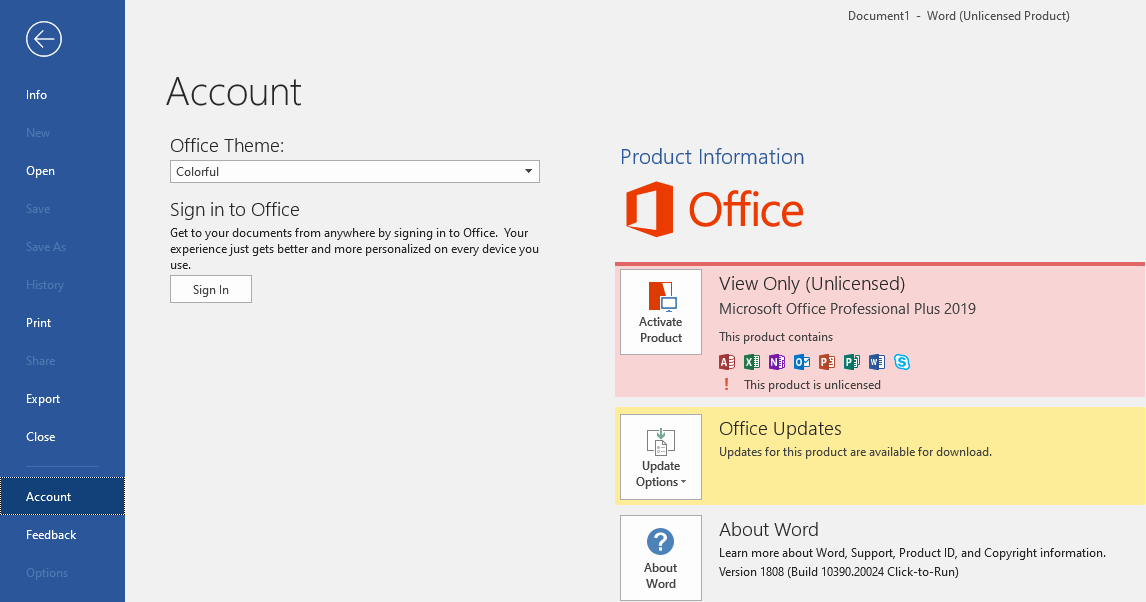The height and width of the screenshot is (602, 1146).
Task: Click the Skype app icon
Action: 902,362
